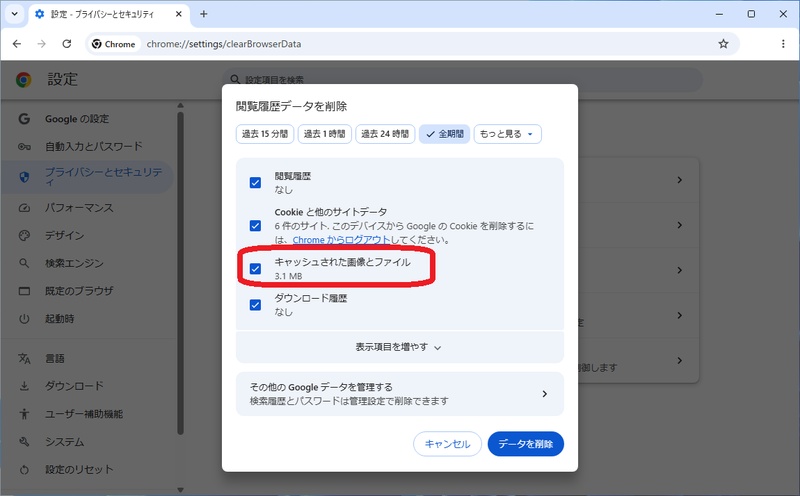The width and height of the screenshot is (800, 496).
Task: Click the 検索エンジン magnifier icon
Action: click(x=24, y=263)
